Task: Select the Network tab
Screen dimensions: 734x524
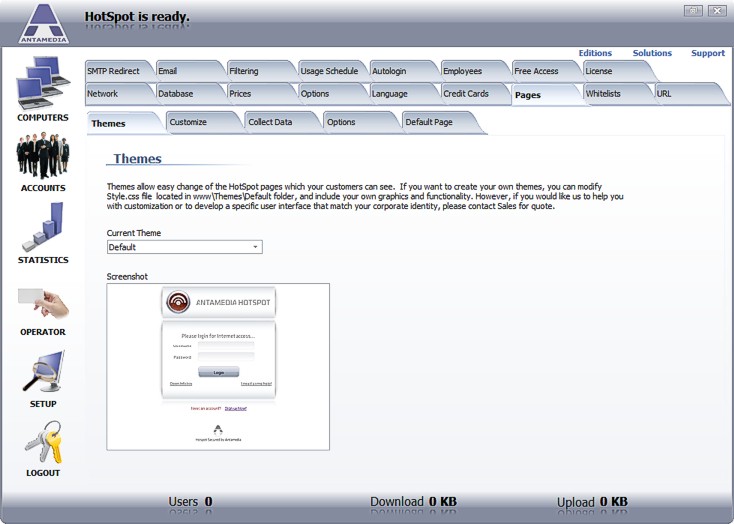Action: point(117,94)
